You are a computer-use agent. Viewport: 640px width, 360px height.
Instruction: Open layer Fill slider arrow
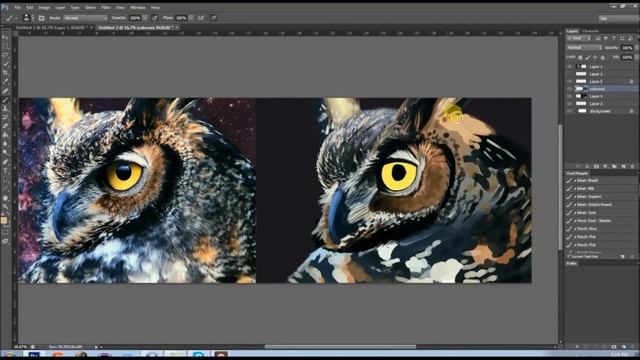tap(637, 58)
